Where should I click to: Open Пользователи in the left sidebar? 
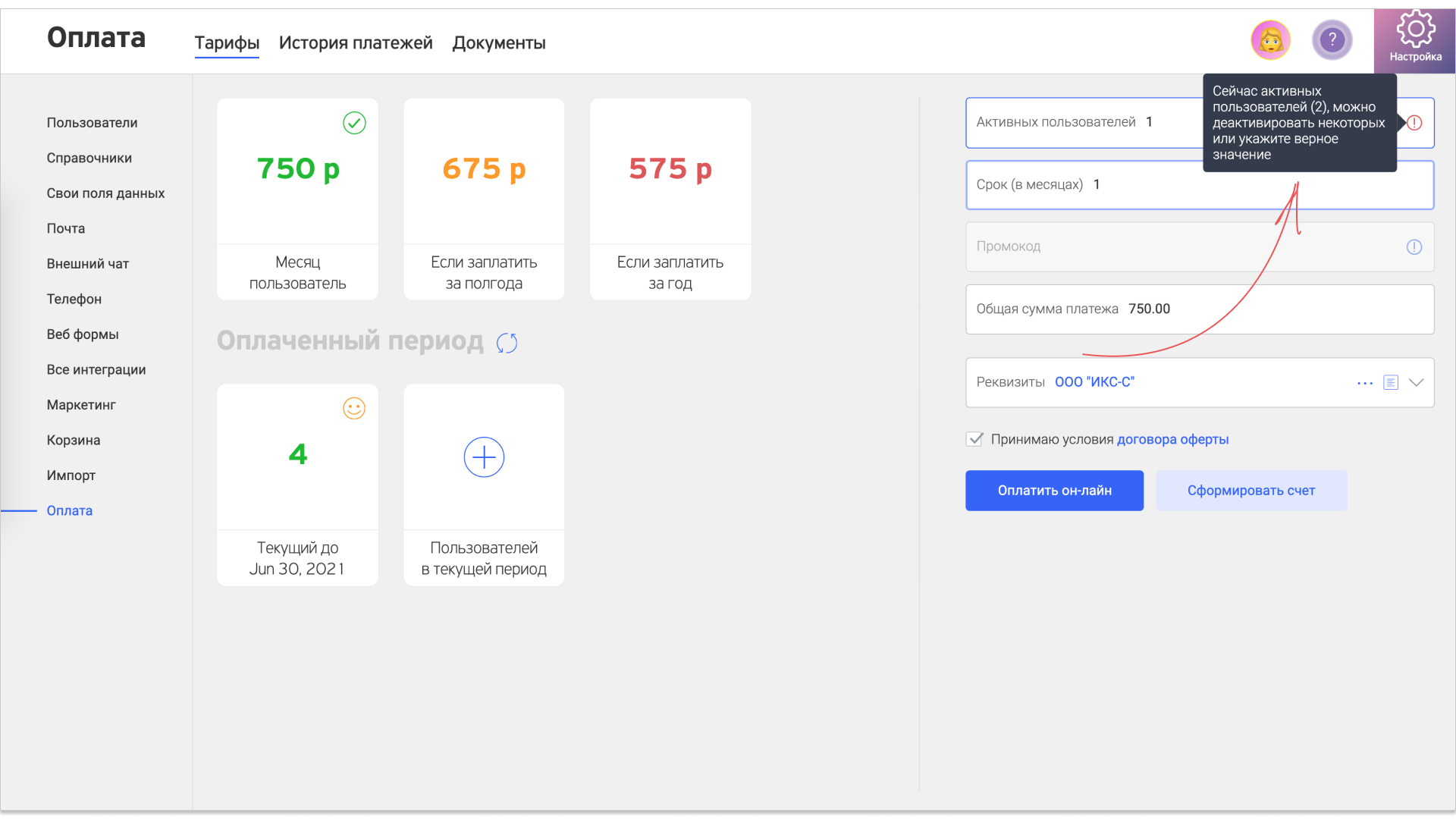tap(92, 123)
